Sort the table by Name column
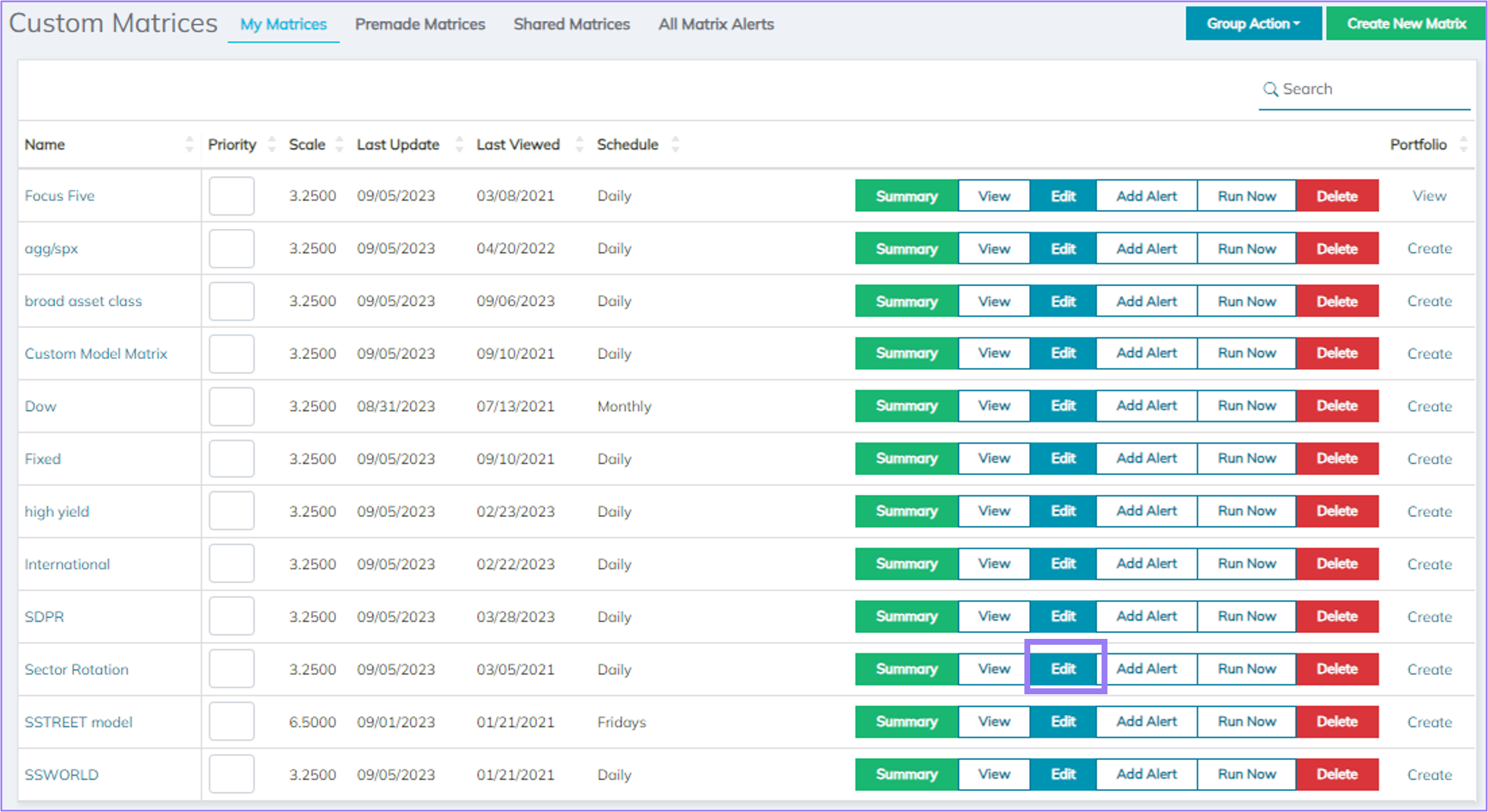Viewport: 1488px width, 812px height. tap(190, 144)
